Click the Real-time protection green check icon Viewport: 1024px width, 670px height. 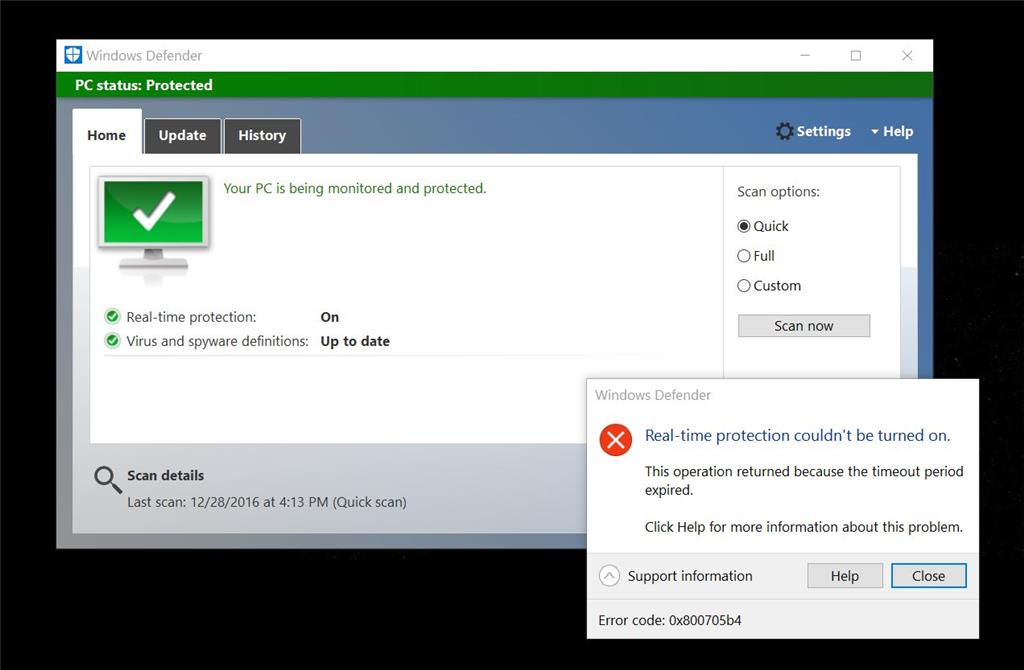tap(112, 317)
